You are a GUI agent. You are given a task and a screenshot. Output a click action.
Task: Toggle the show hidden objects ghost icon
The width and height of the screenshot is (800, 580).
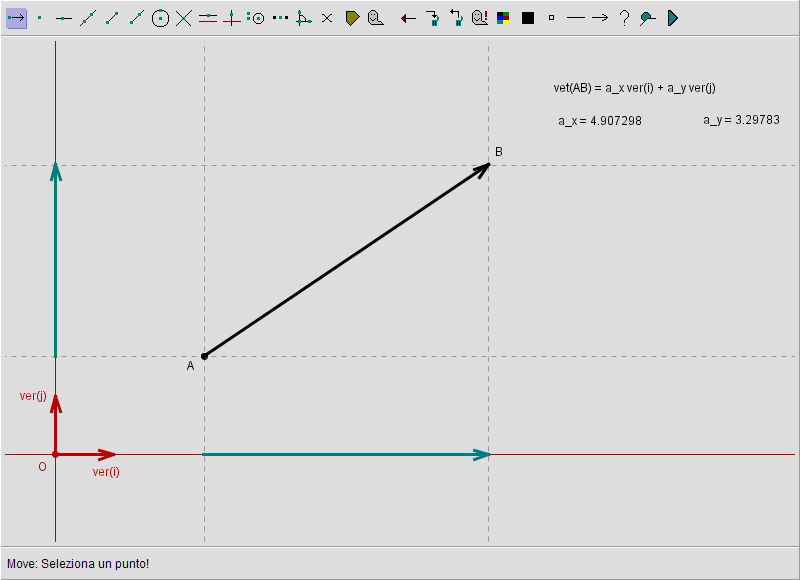(480, 18)
